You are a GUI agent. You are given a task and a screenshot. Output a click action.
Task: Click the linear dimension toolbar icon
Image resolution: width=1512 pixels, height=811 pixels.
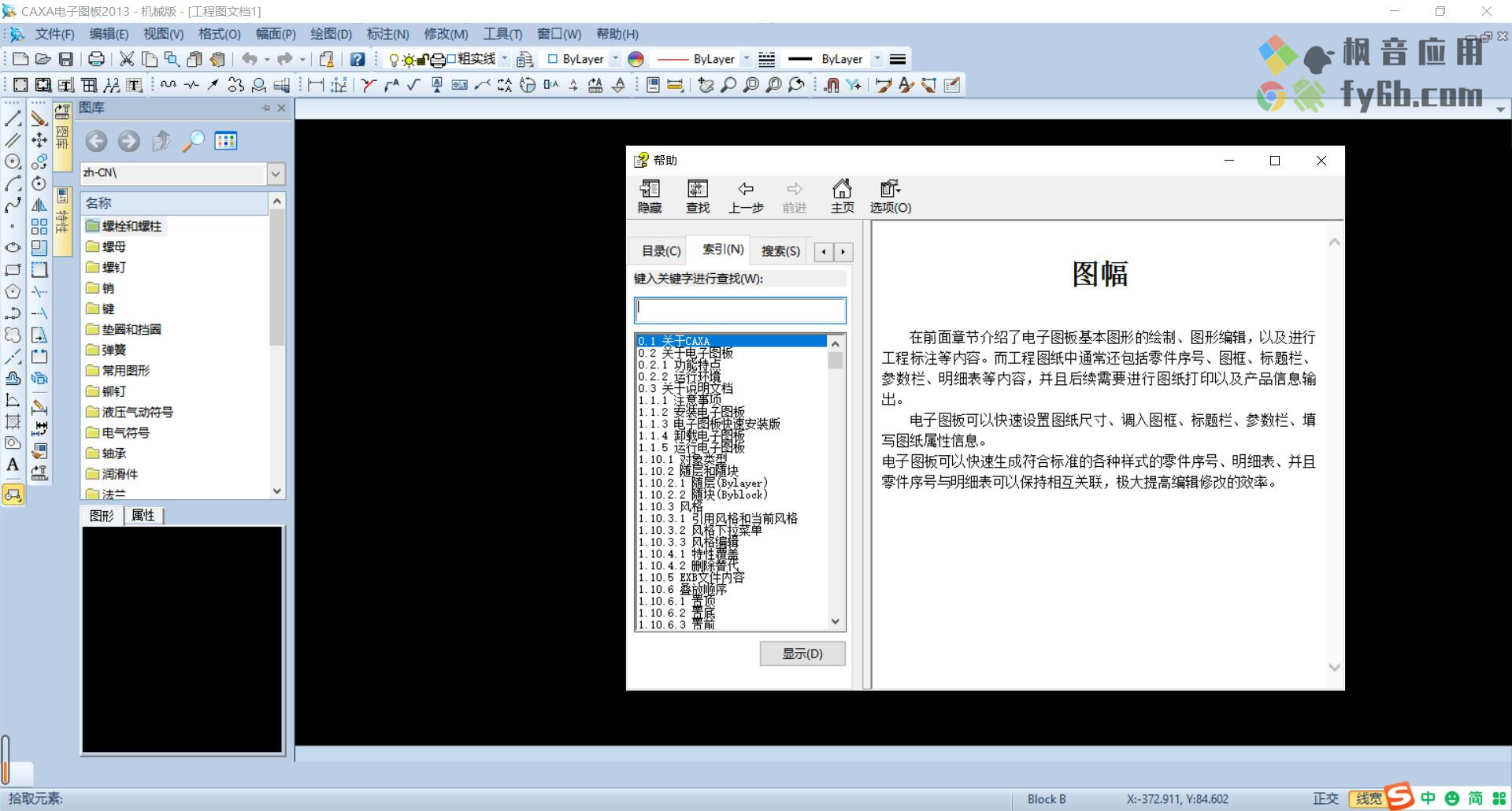point(316,85)
